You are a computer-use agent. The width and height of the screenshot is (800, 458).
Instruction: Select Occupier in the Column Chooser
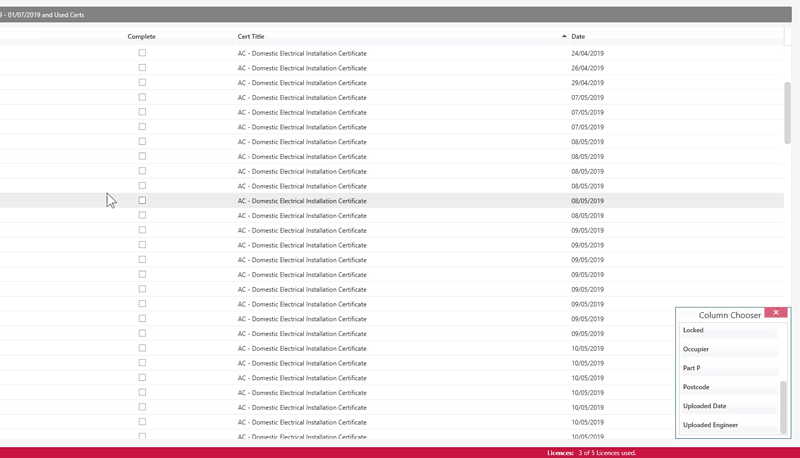696,349
